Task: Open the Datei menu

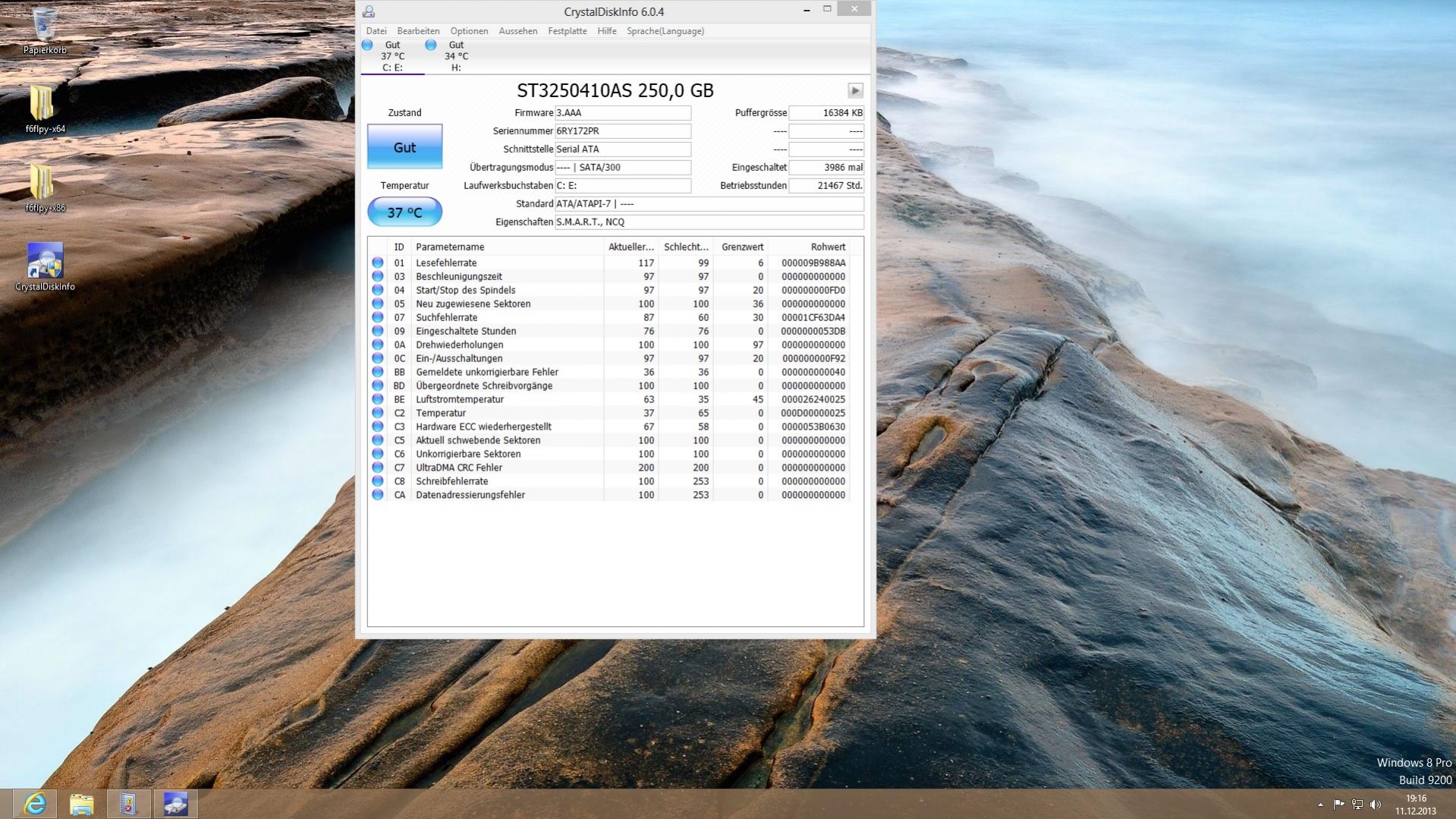Action: 376,31
